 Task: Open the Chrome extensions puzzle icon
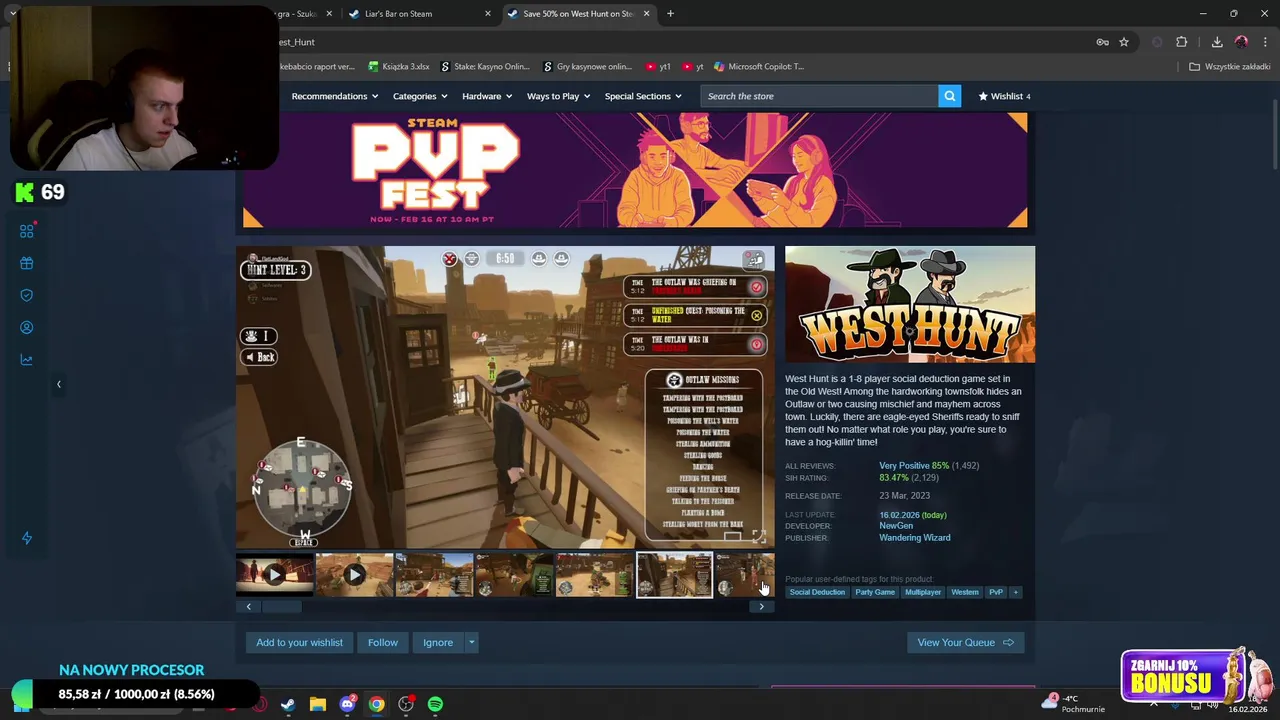(x=1182, y=42)
